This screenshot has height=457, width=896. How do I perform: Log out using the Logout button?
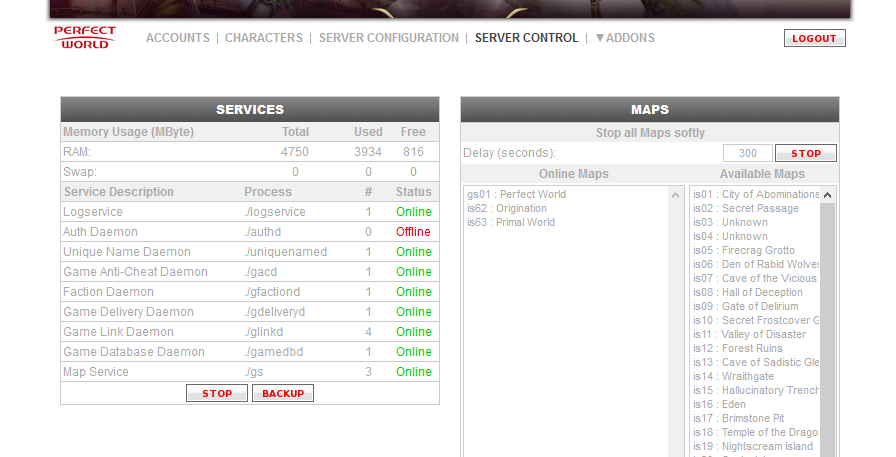(x=814, y=38)
